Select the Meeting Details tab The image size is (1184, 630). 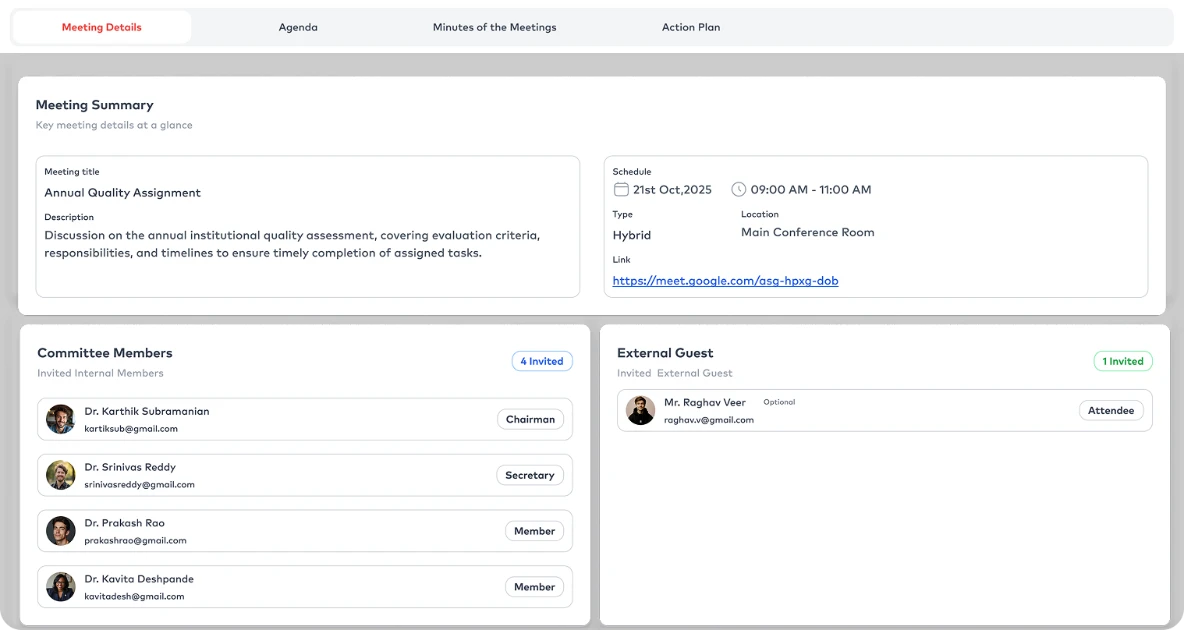click(x=102, y=28)
